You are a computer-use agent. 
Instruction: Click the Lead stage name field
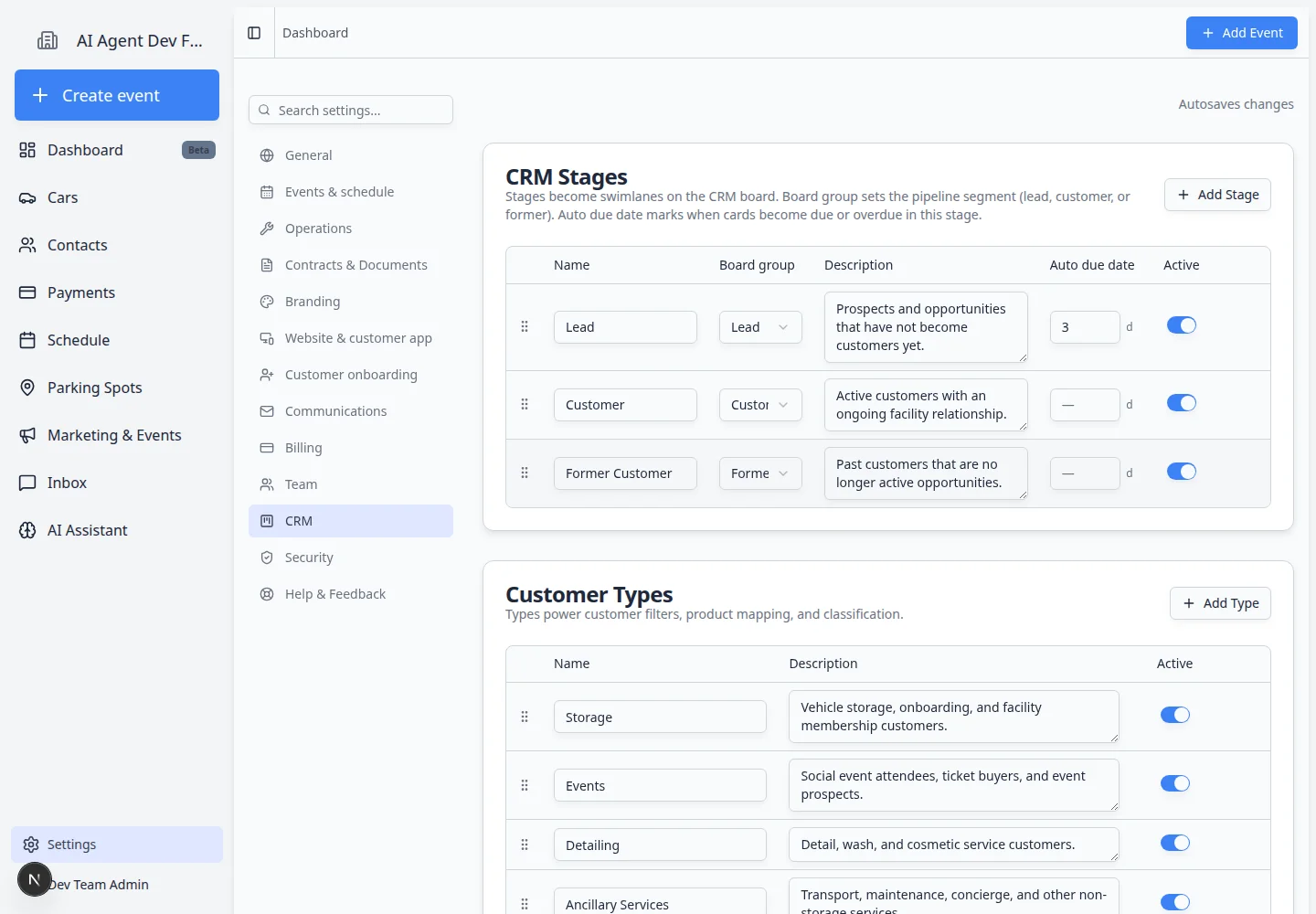coord(625,327)
